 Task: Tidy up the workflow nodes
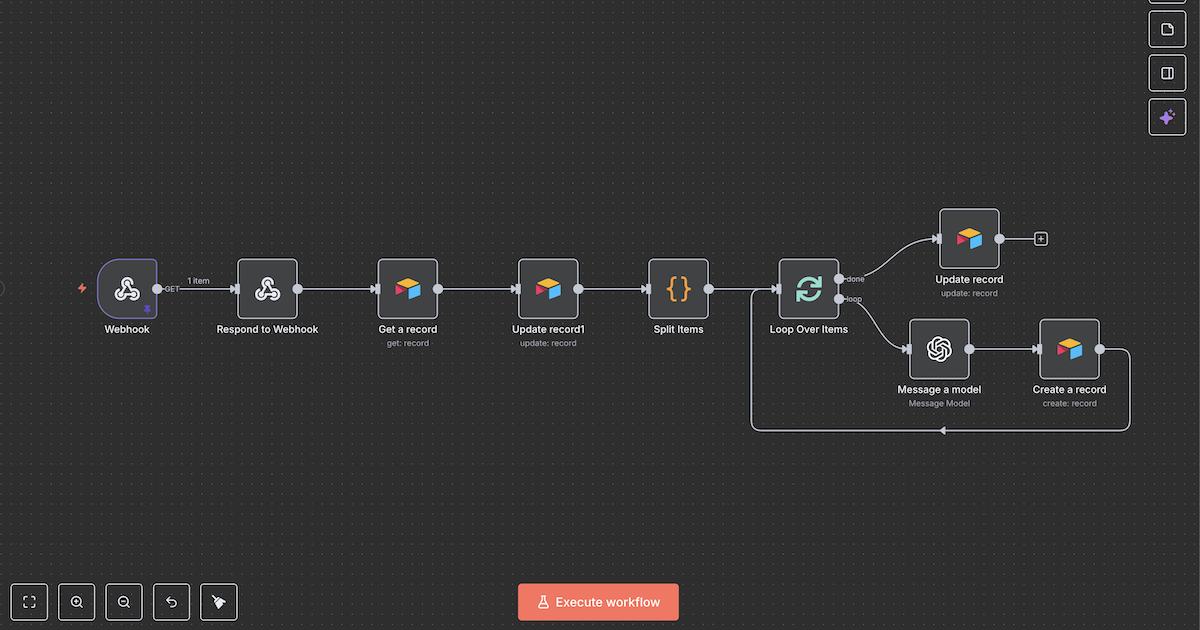tap(219, 602)
